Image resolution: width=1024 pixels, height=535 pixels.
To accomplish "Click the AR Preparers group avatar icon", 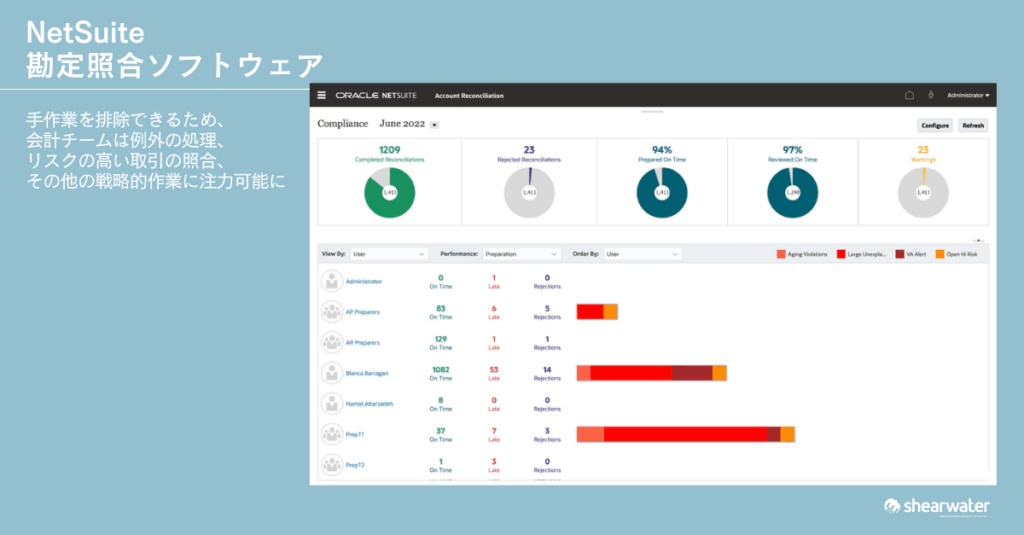I will 332,343.
